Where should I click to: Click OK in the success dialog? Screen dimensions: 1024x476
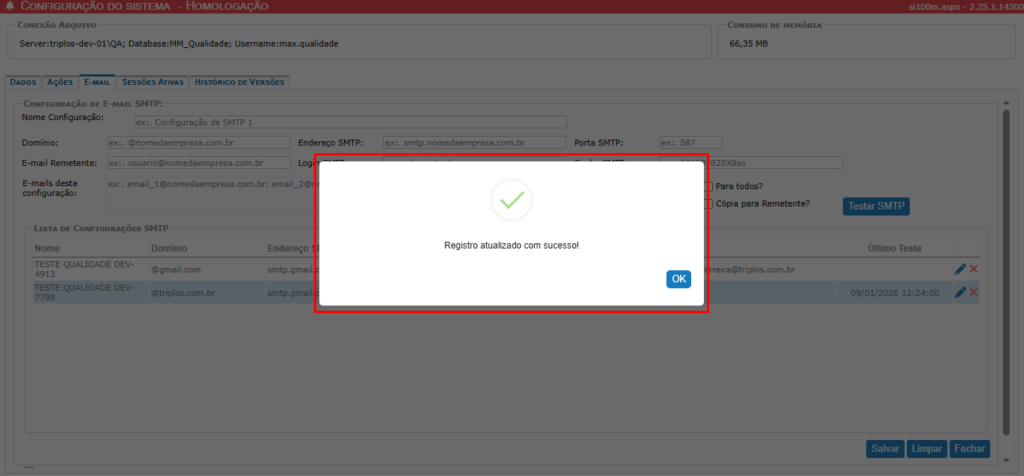[678, 279]
